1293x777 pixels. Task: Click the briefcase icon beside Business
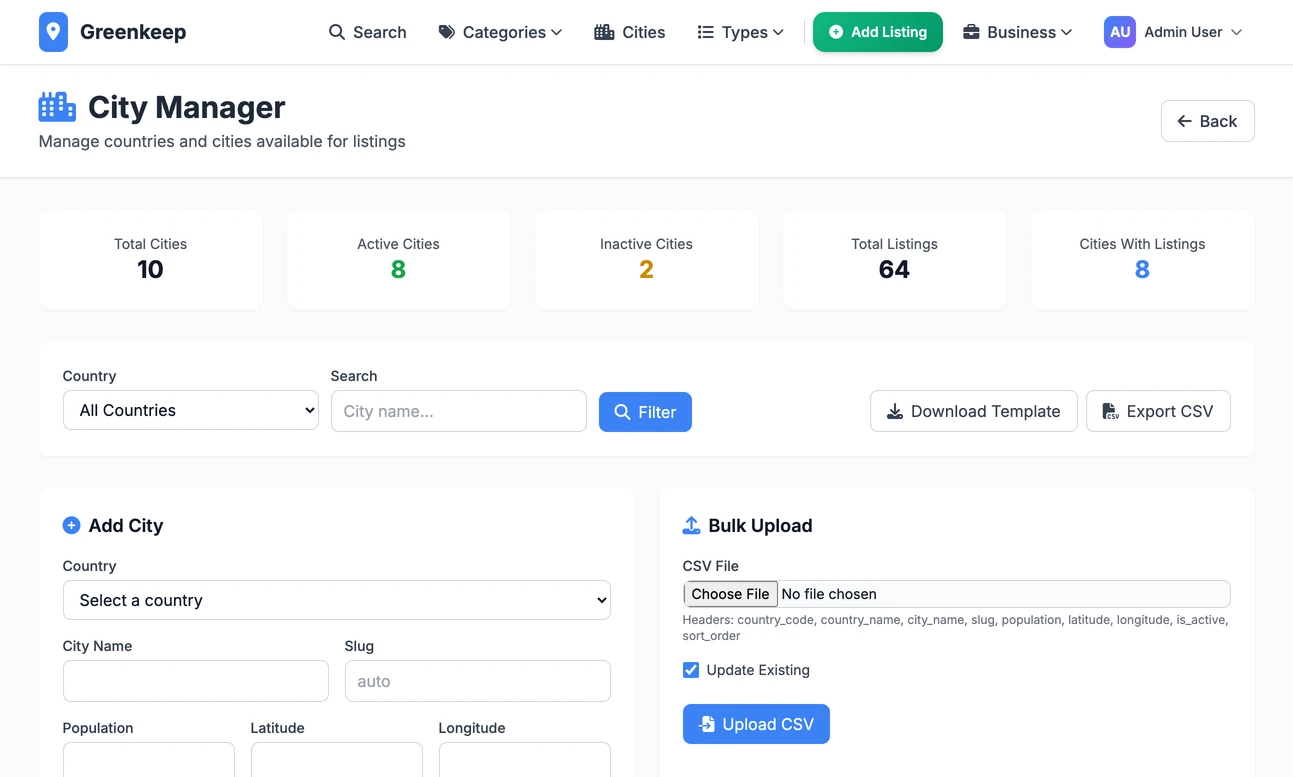click(x=971, y=32)
